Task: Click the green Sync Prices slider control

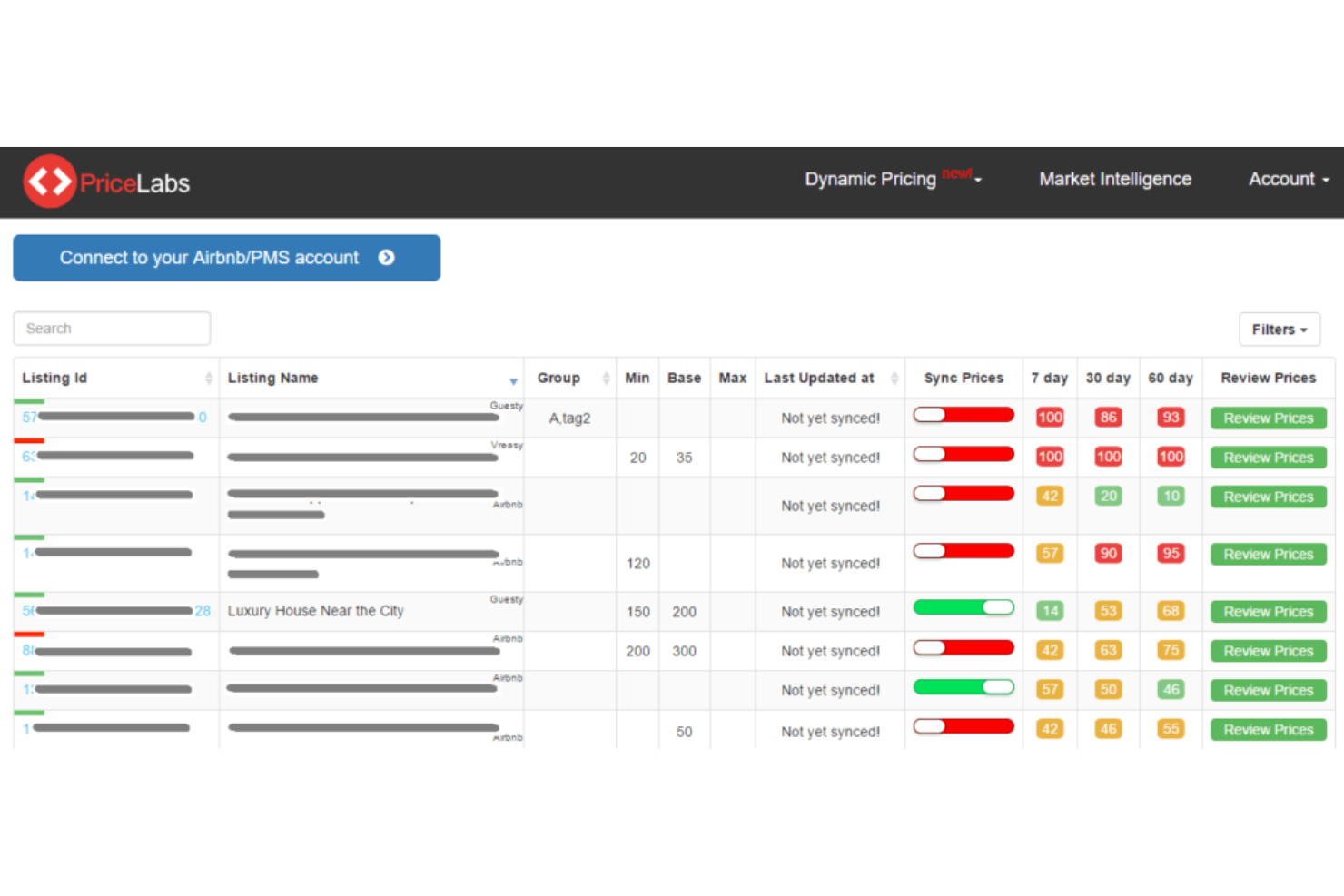Action: pos(964,687)
